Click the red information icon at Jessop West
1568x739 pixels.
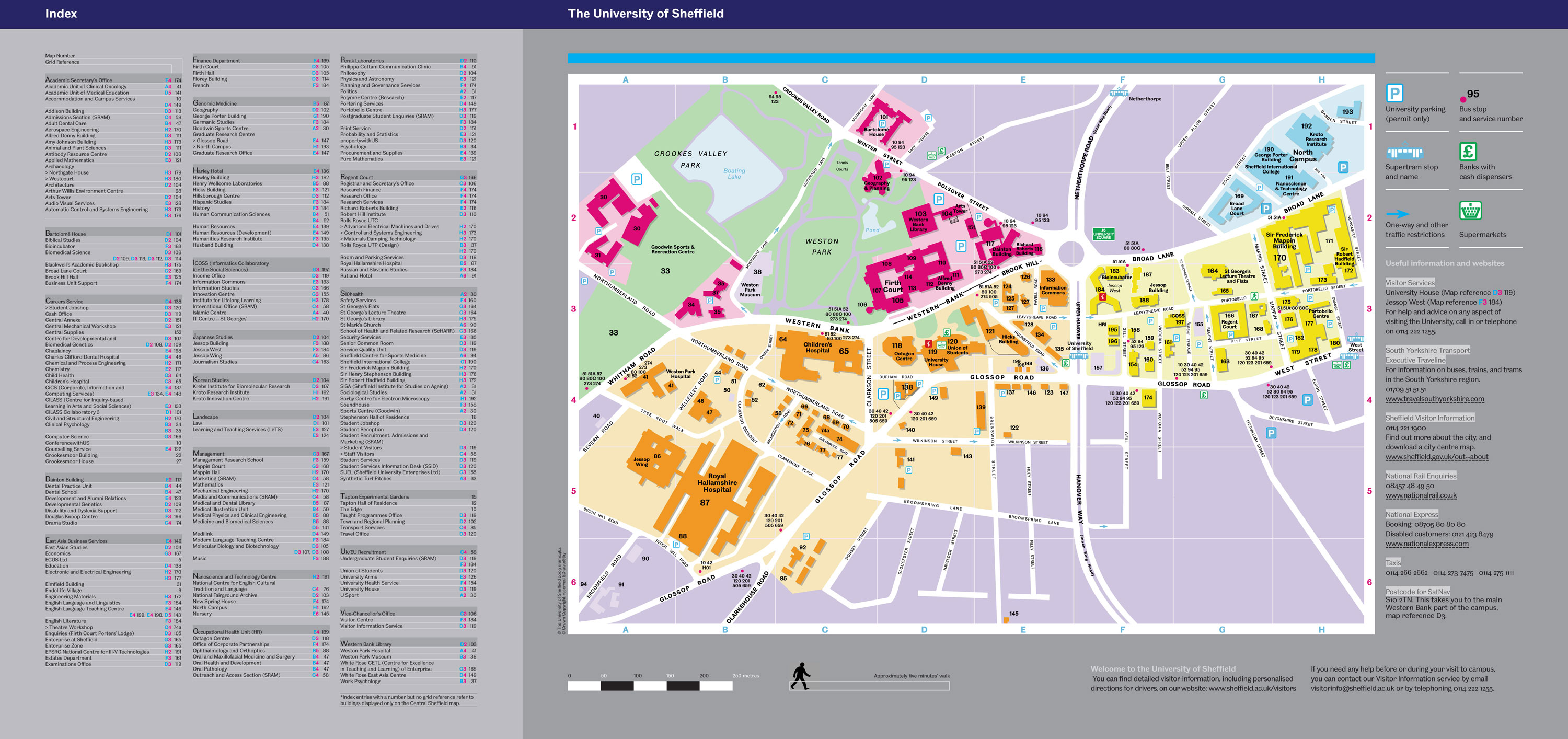pyautogui.click(x=1102, y=297)
